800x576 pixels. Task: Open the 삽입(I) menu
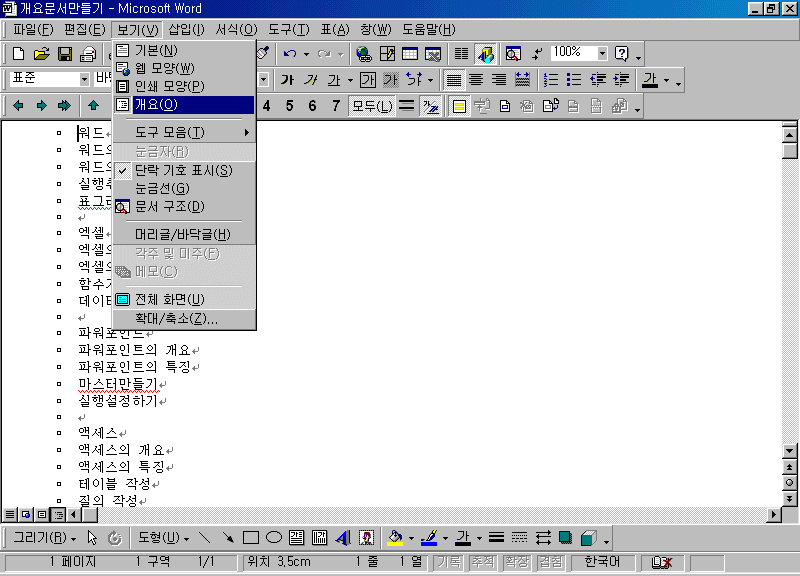click(186, 30)
